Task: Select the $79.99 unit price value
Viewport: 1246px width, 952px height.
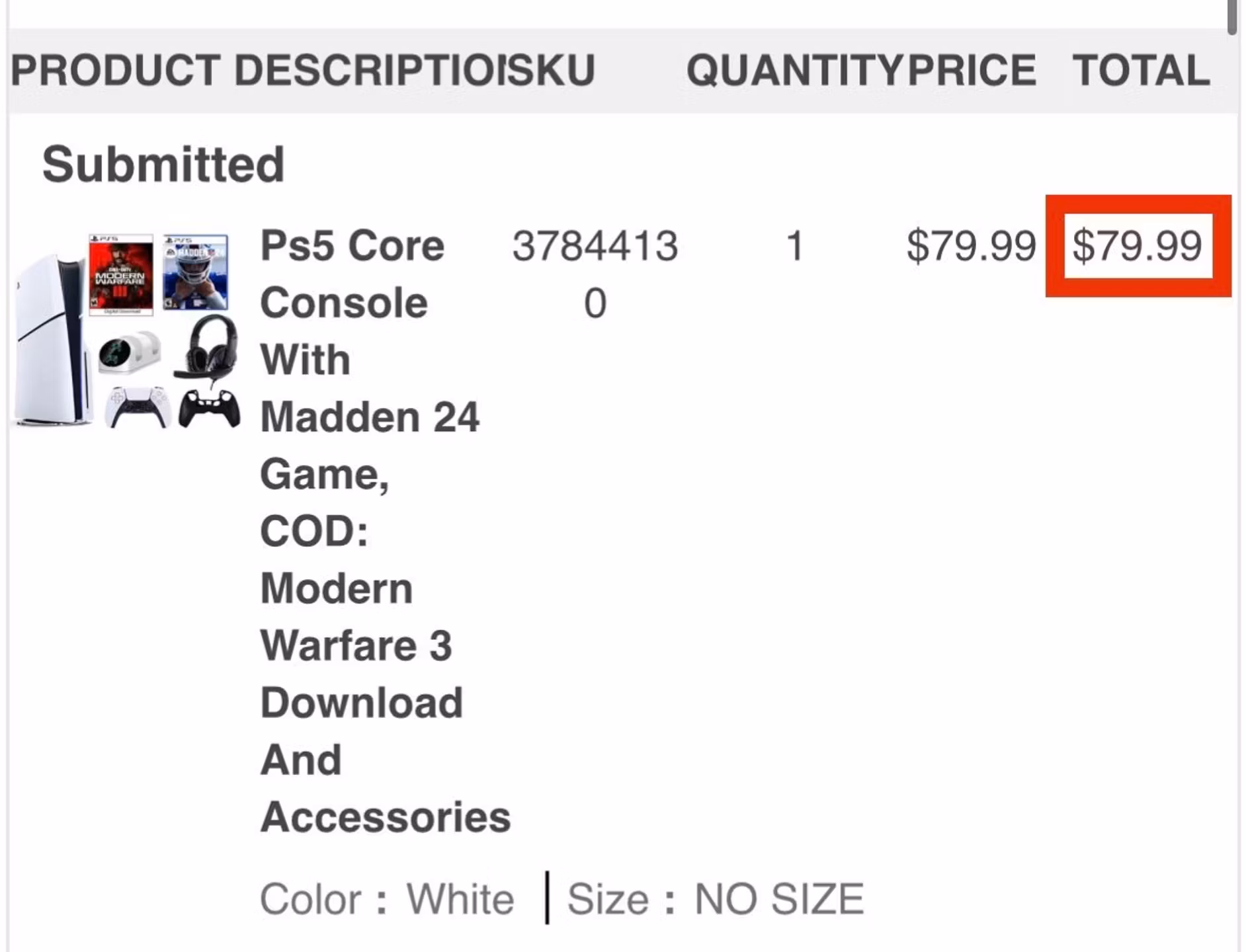Action: click(x=971, y=246)
